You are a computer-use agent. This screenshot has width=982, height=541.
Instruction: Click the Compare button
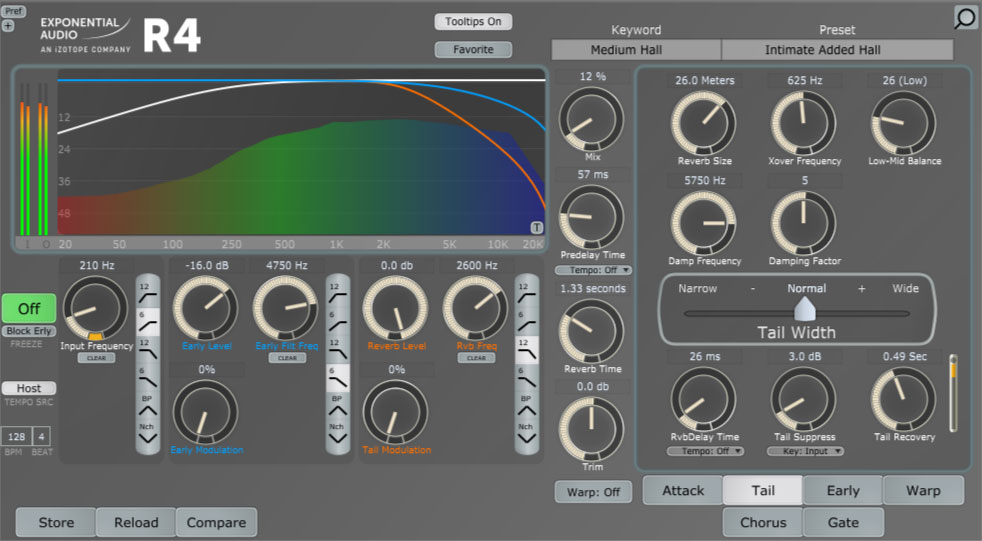click(x=216, y=522)
